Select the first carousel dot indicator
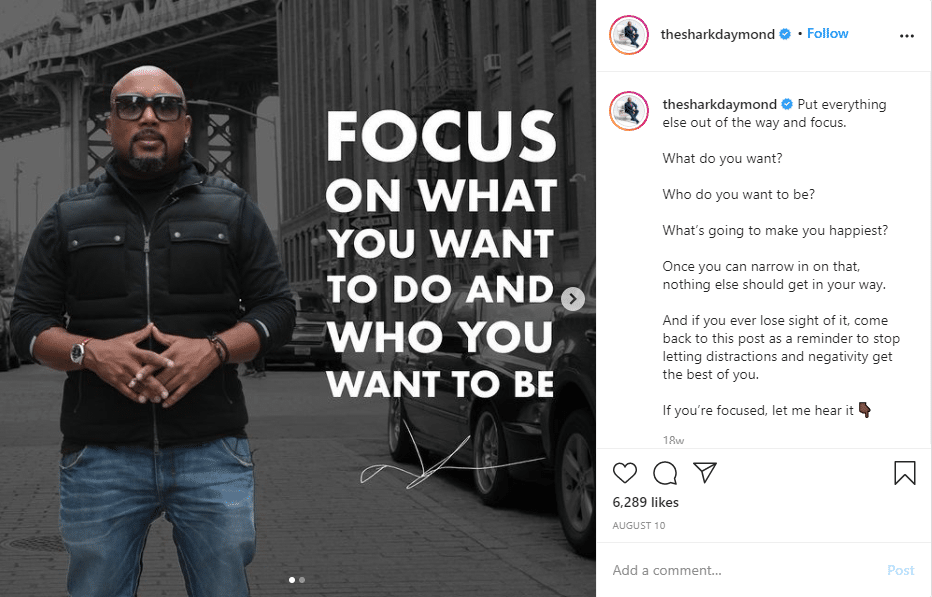The image size is (932, 597). coord(291,578)
